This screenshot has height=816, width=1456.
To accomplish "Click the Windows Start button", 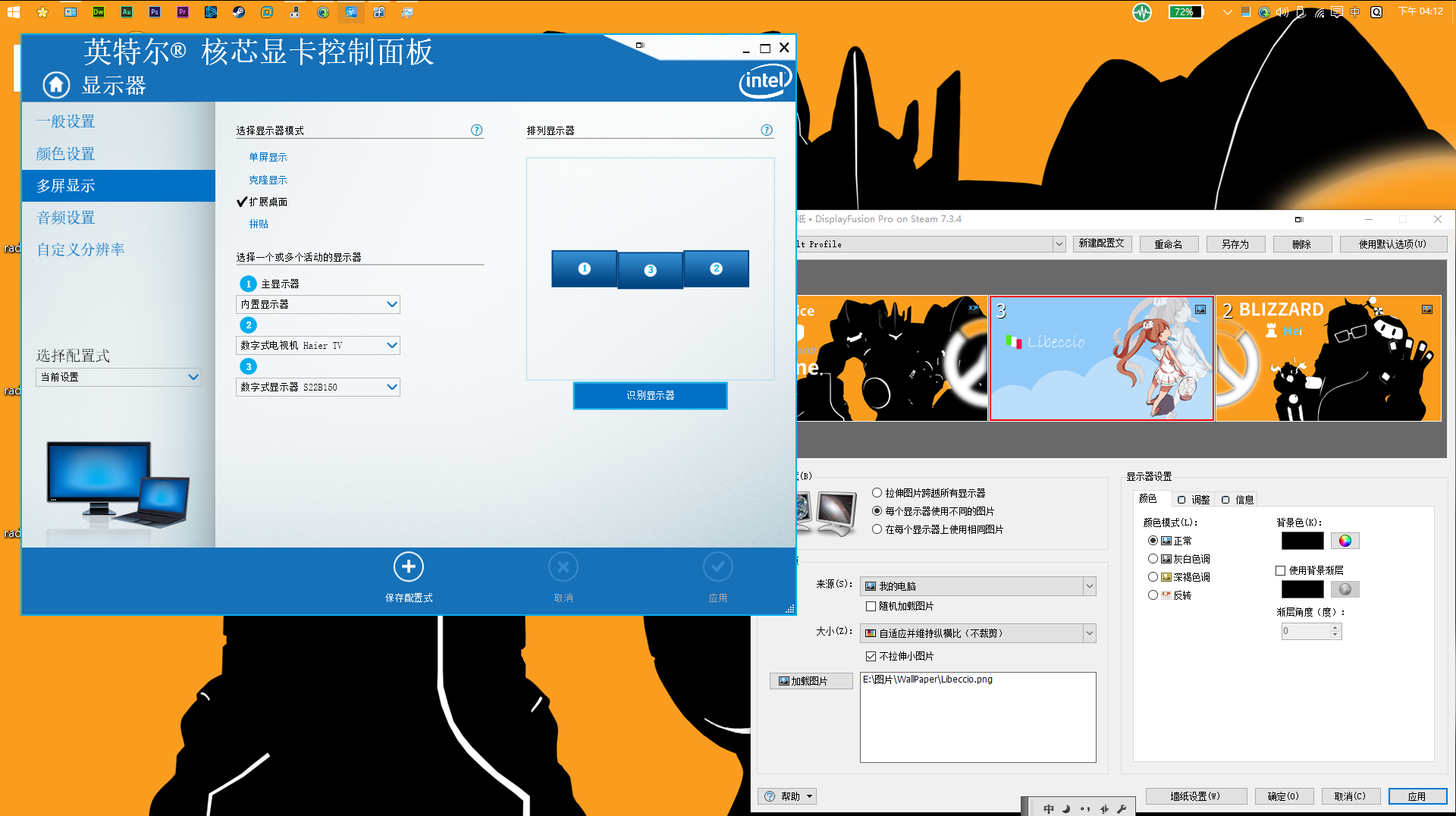I will tap(14, 11).
